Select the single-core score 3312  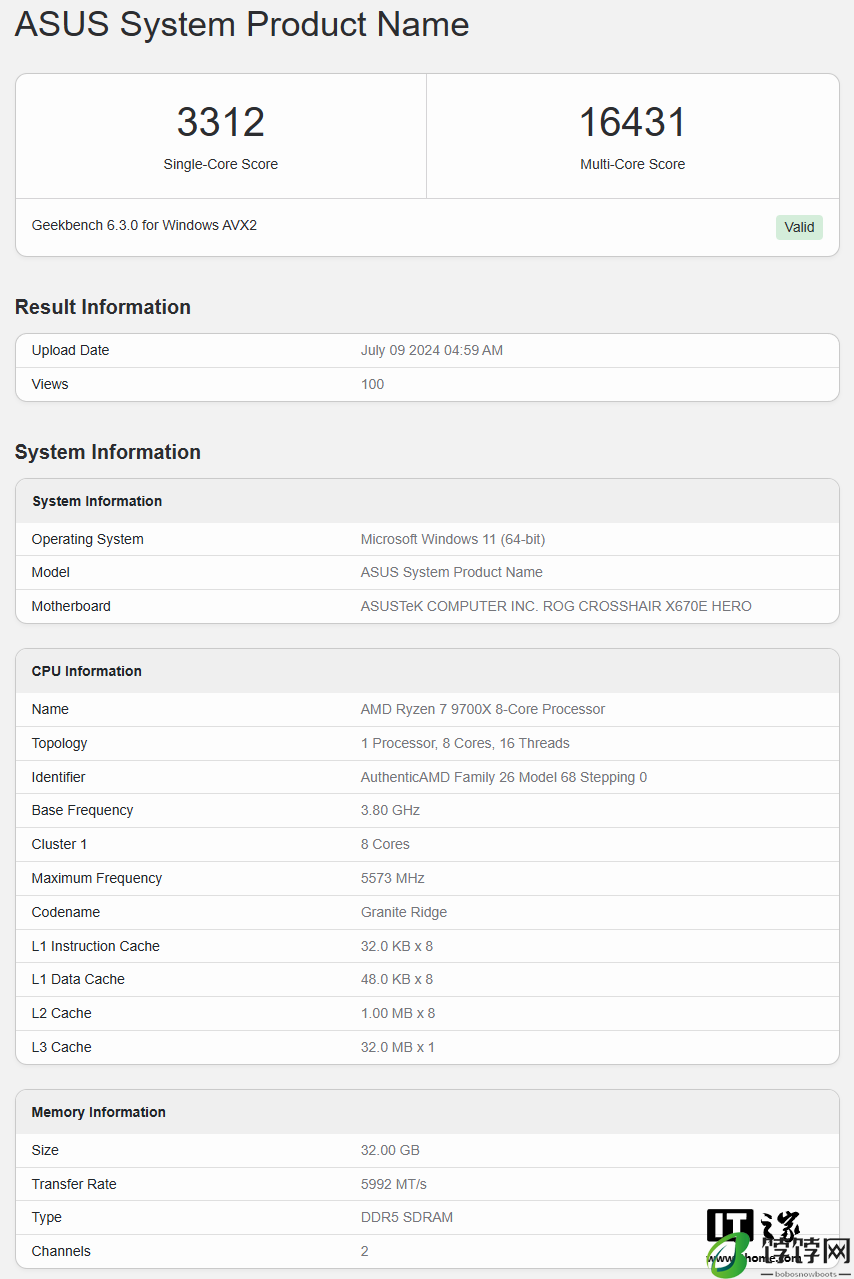tap(221, 122)
